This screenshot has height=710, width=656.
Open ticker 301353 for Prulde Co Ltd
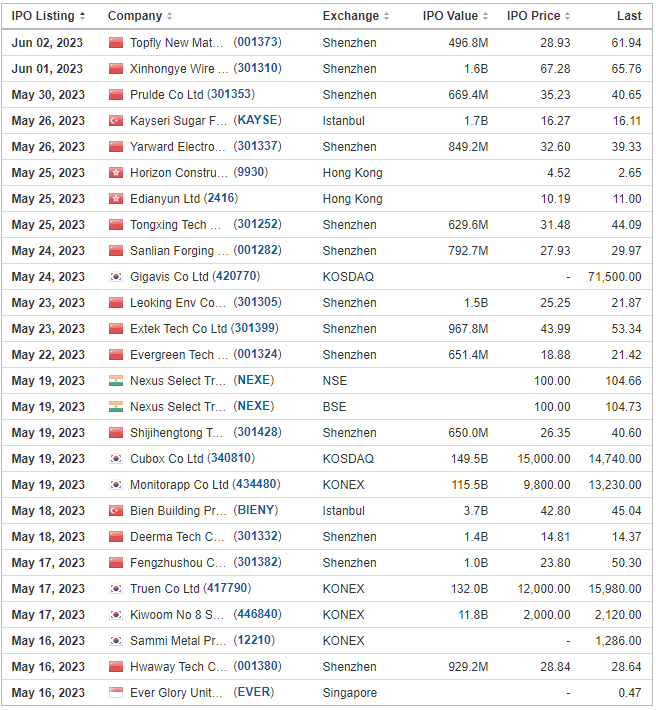point(231,95)
